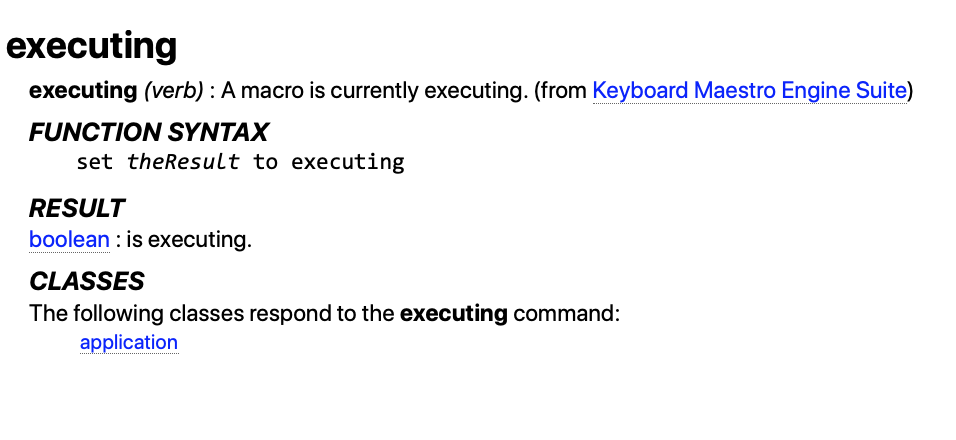Click "(from" text before the suite link
The image size is (956, 440).
click(561, 91)
